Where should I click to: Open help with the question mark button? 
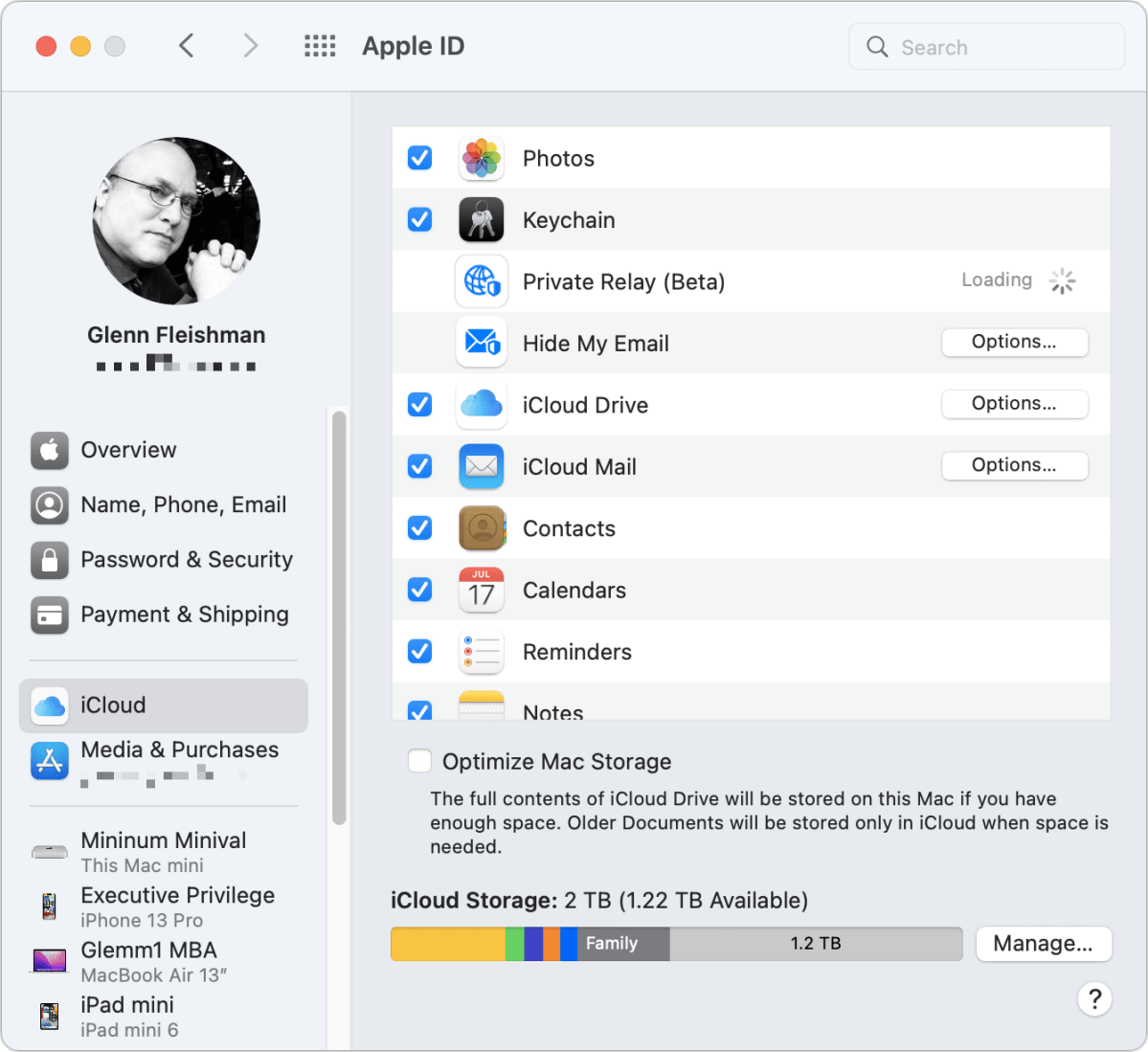pyautogui.click(x=1094, y=999)
